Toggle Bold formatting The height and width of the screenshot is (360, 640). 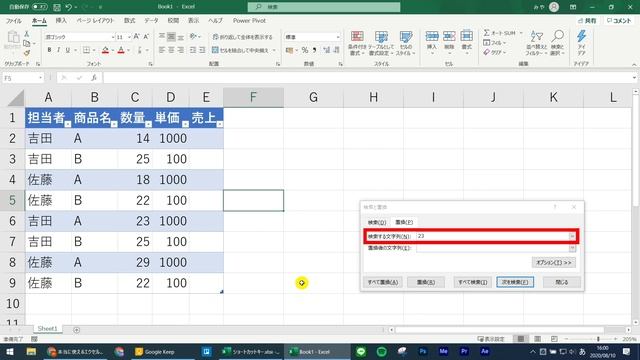tap(49, 50)
